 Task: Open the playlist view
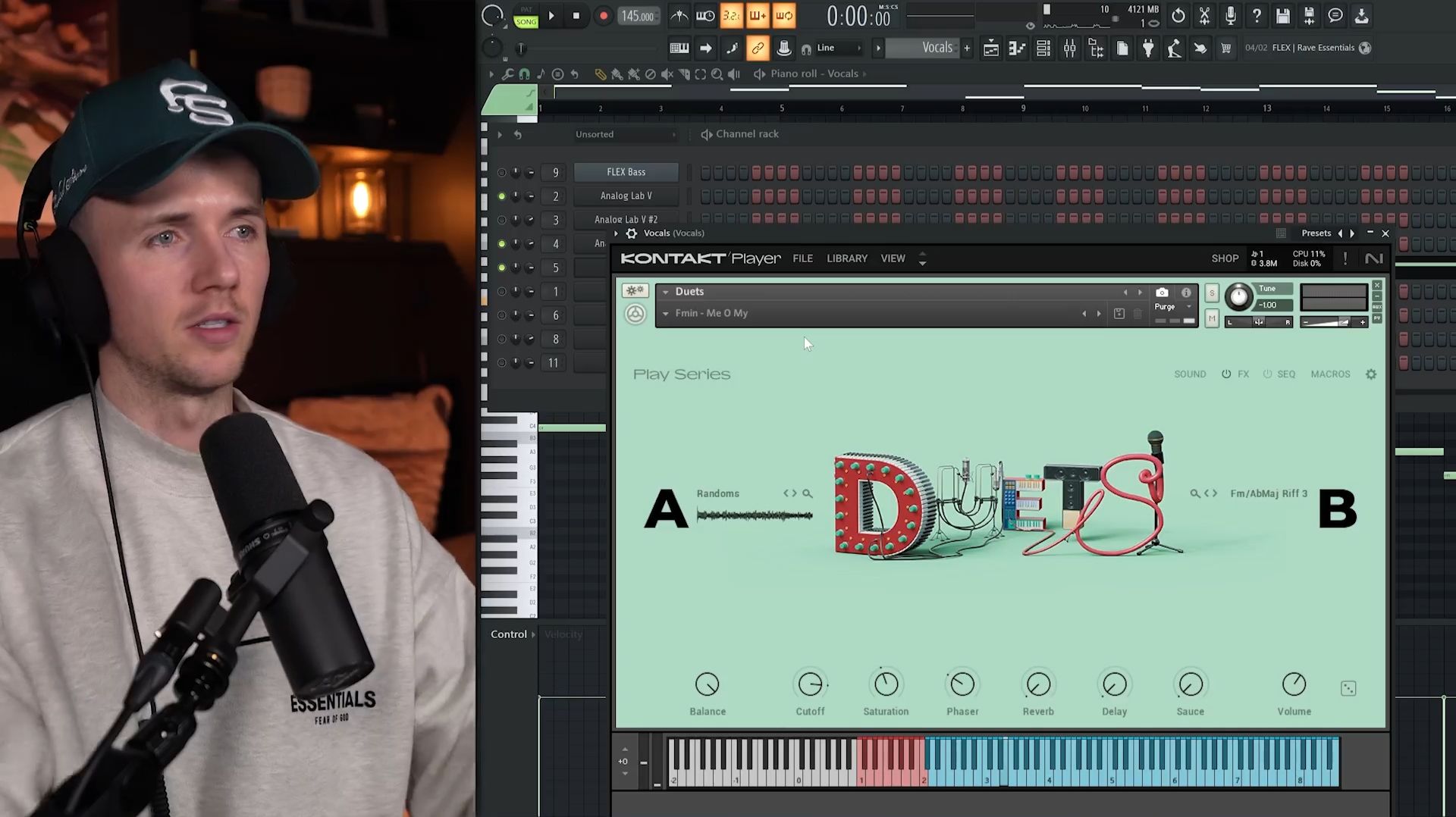pyautogui.click(x=991, y=49)
